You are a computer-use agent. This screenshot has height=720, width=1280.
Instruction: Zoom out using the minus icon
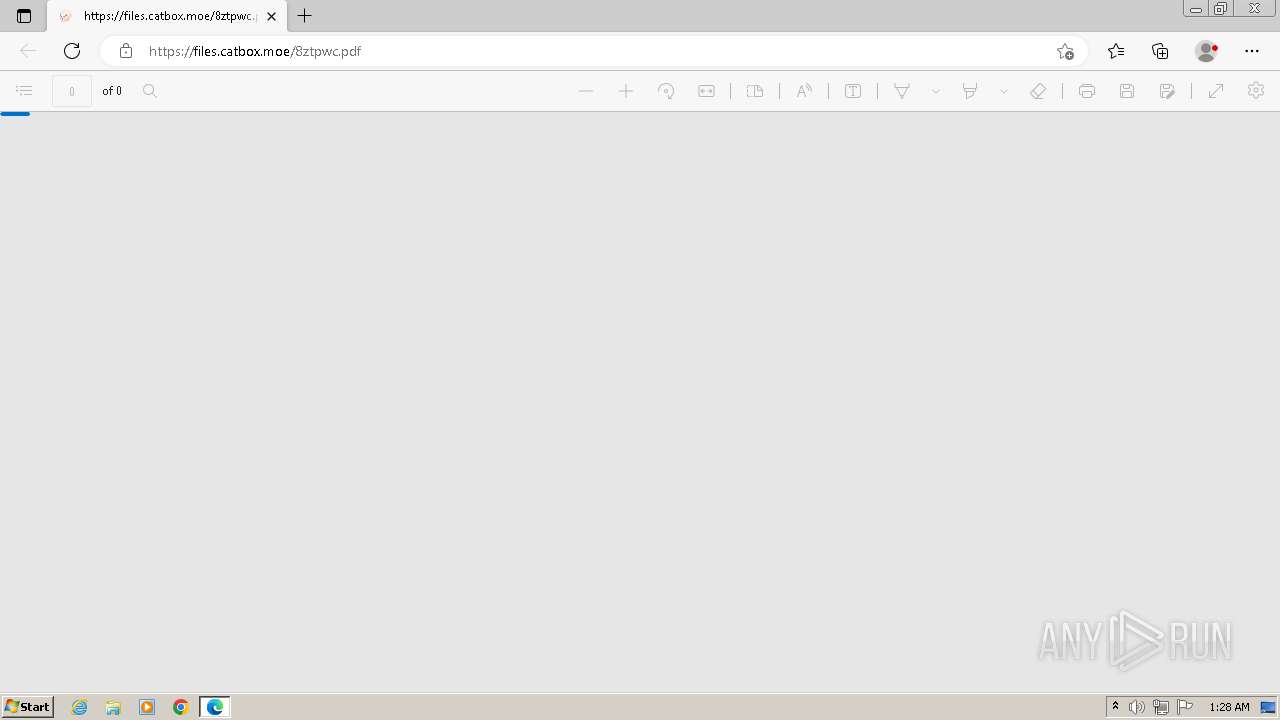tap(586, 91)
